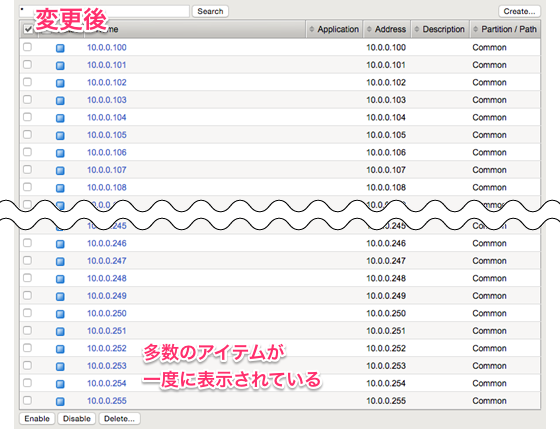
Task: Open the 10.0.0.100 name link
Action: pyautogui.click(x=107, y=47)
